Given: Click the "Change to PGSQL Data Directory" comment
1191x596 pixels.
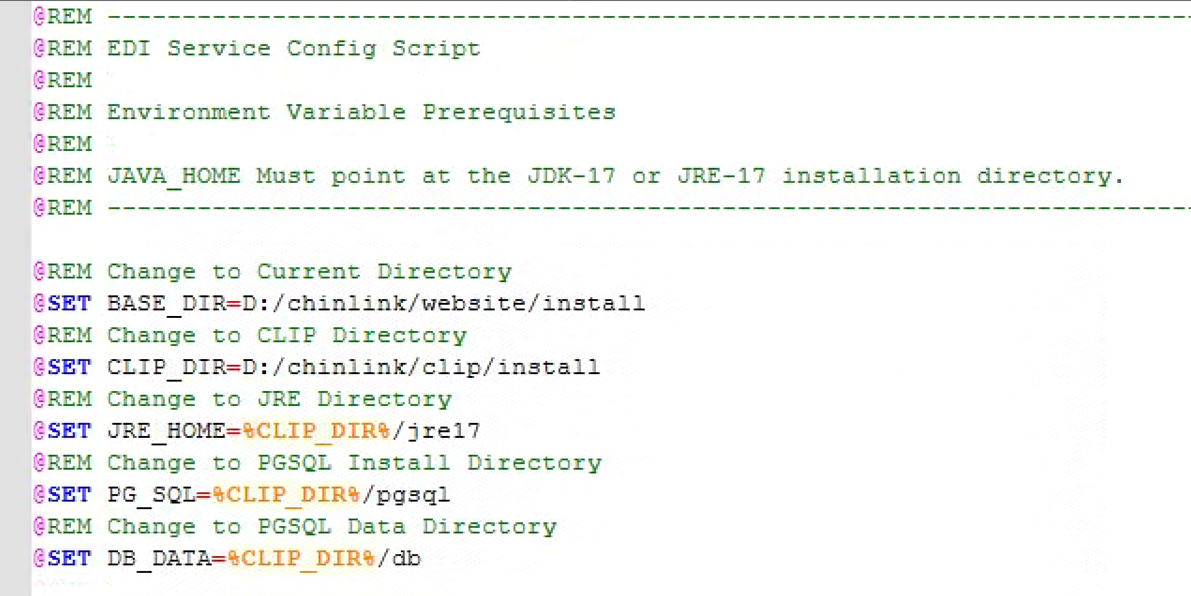Looking at the screenshot, I should [x=331, y=526].
